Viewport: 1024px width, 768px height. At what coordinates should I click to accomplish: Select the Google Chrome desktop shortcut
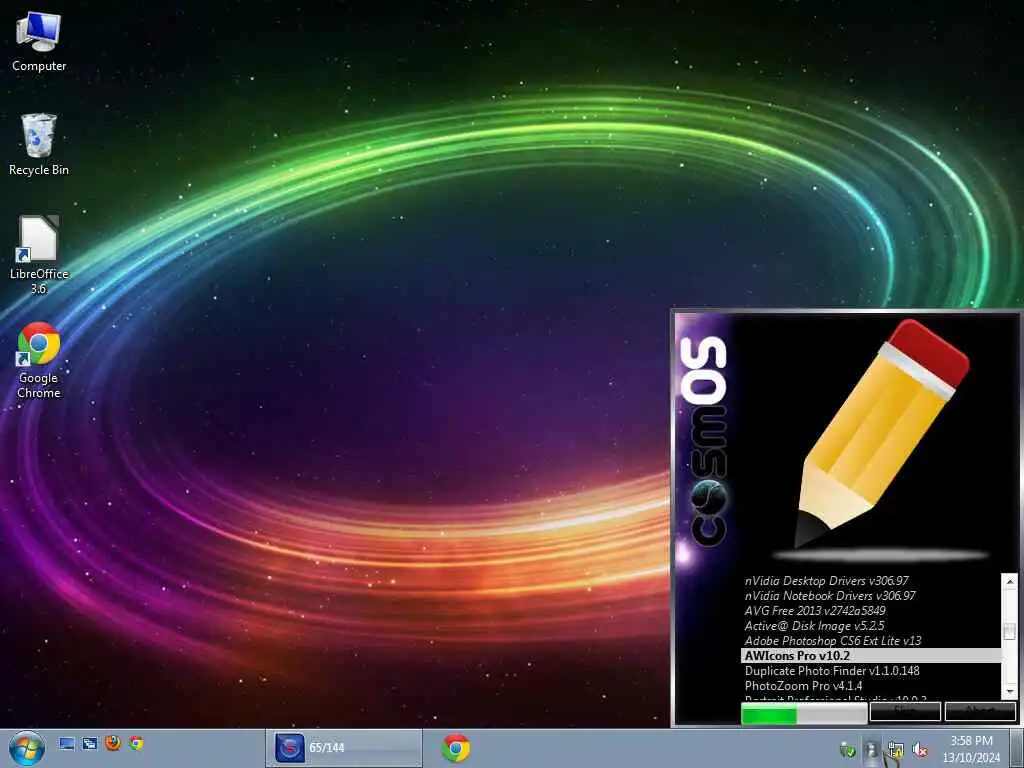(39, 360)
